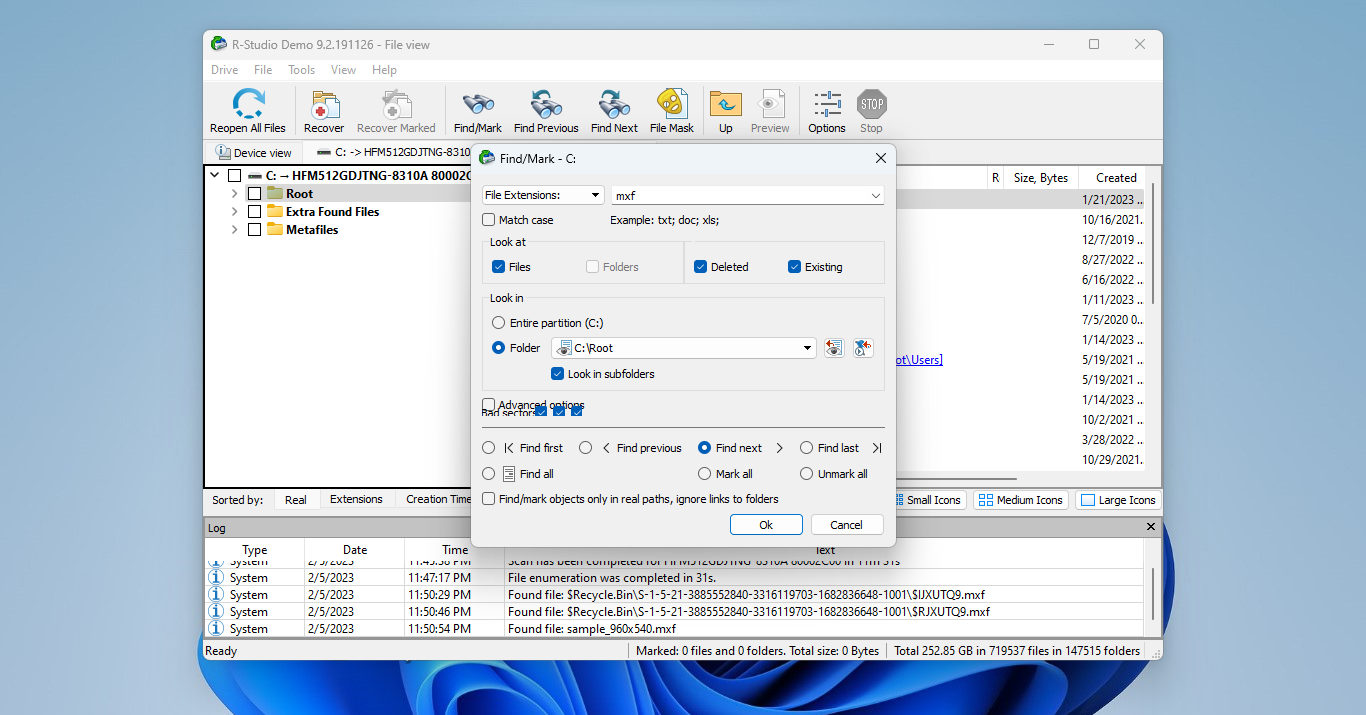The image size is (1366, 715).
Task: Click the file list vertical scrollbar
Action: pyautogui.click(x=1153, y=245)
